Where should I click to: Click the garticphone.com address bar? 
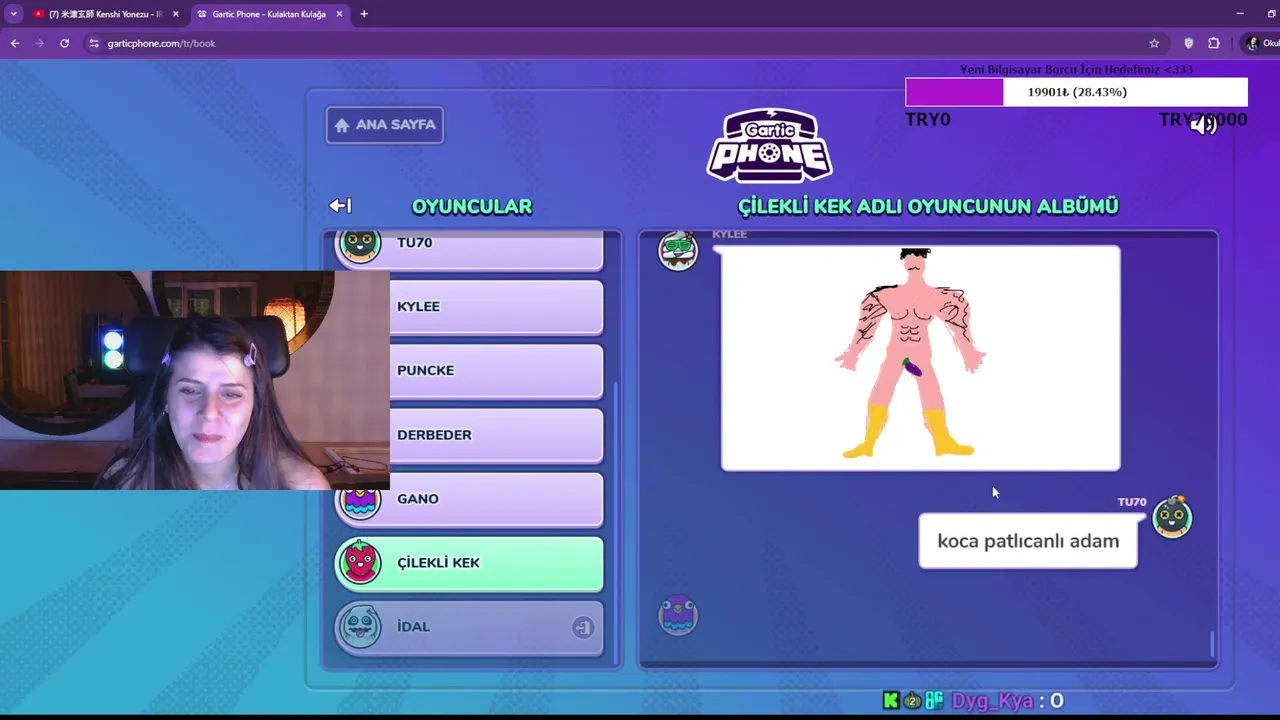620,43
